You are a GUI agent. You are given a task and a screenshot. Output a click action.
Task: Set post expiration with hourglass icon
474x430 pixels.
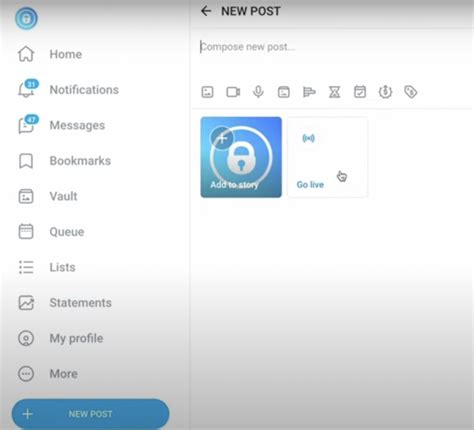[334, 92]
